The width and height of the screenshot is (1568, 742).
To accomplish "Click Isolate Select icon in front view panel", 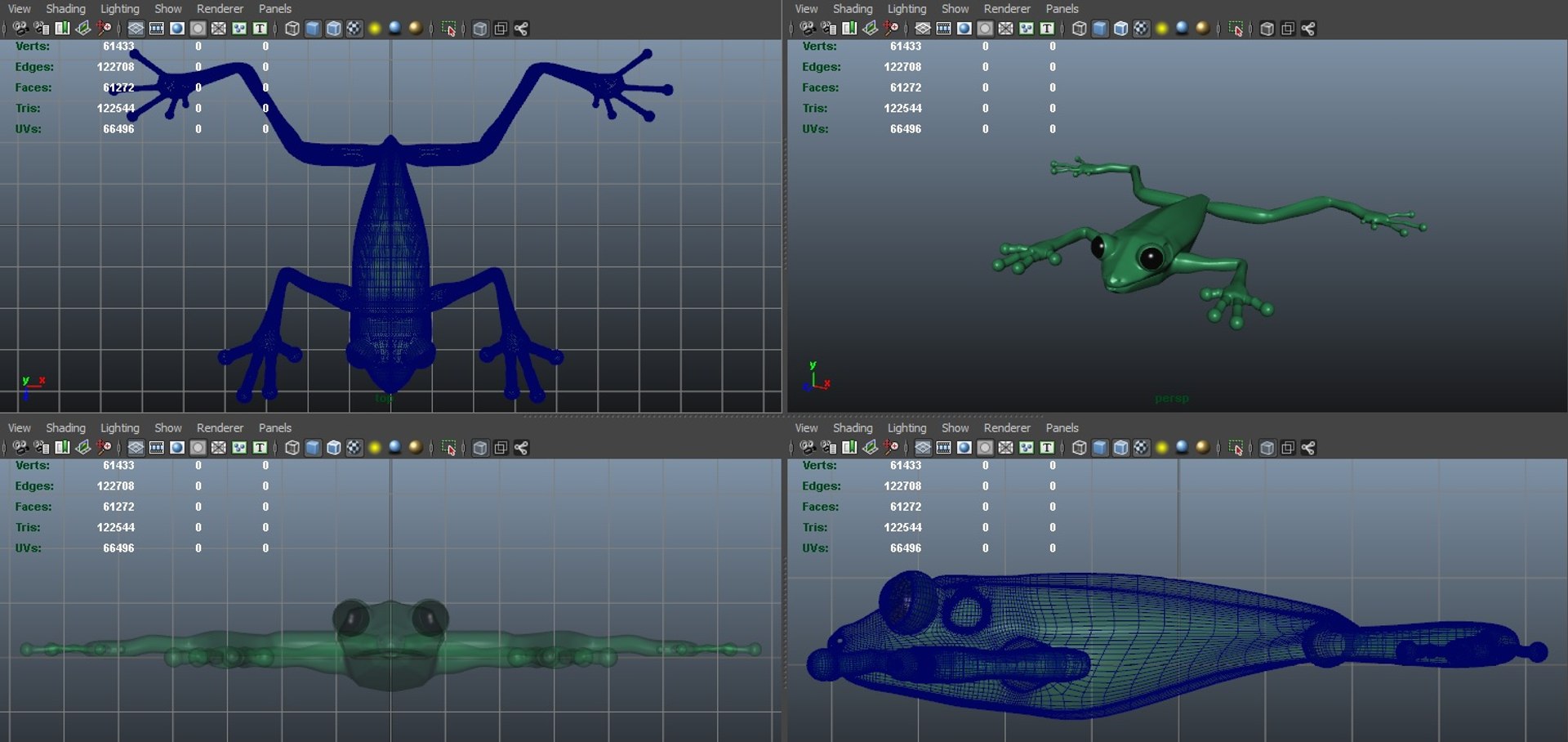I will coord(448,448).
